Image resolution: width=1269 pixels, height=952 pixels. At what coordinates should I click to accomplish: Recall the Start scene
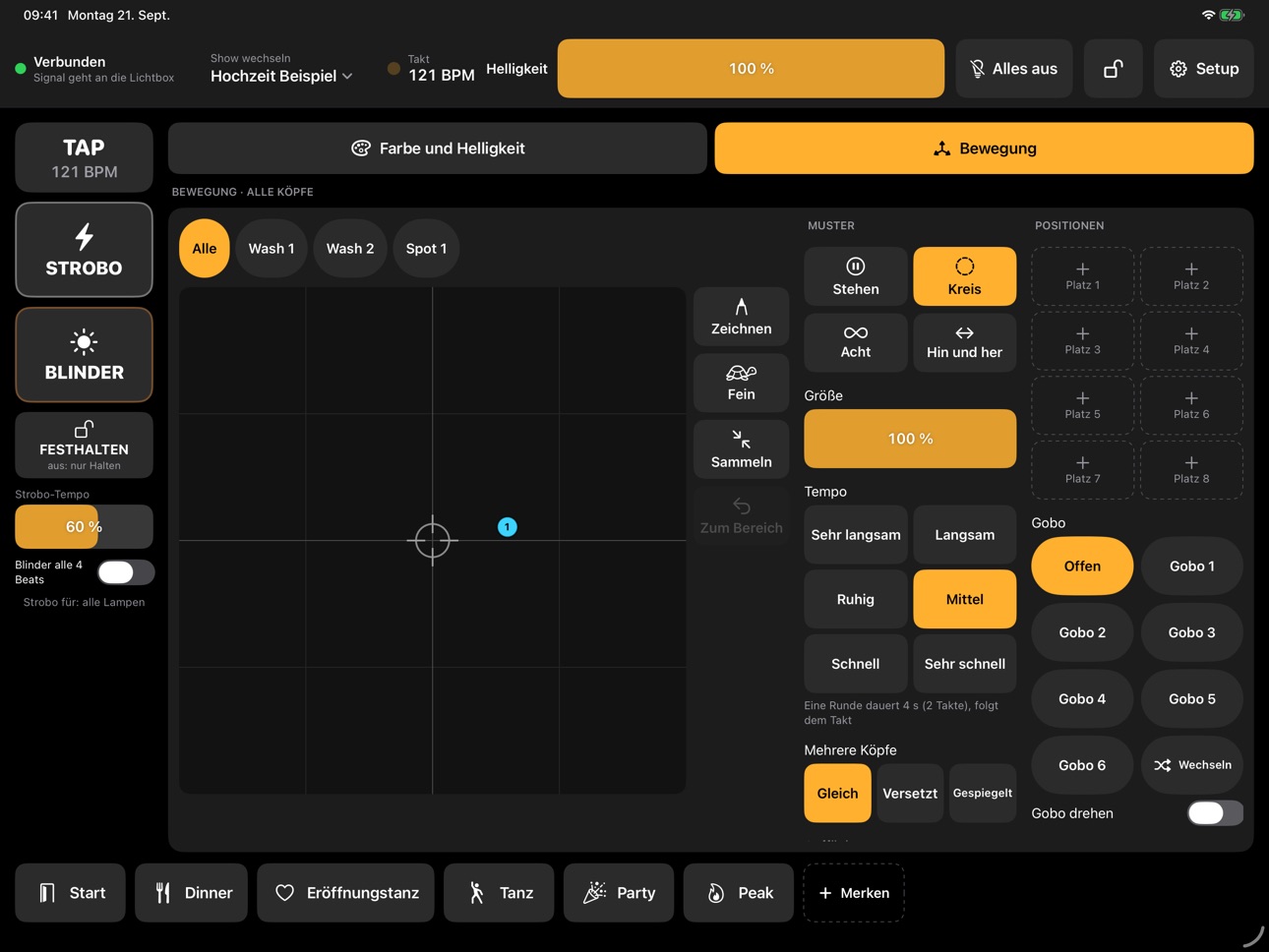(70, 893)
